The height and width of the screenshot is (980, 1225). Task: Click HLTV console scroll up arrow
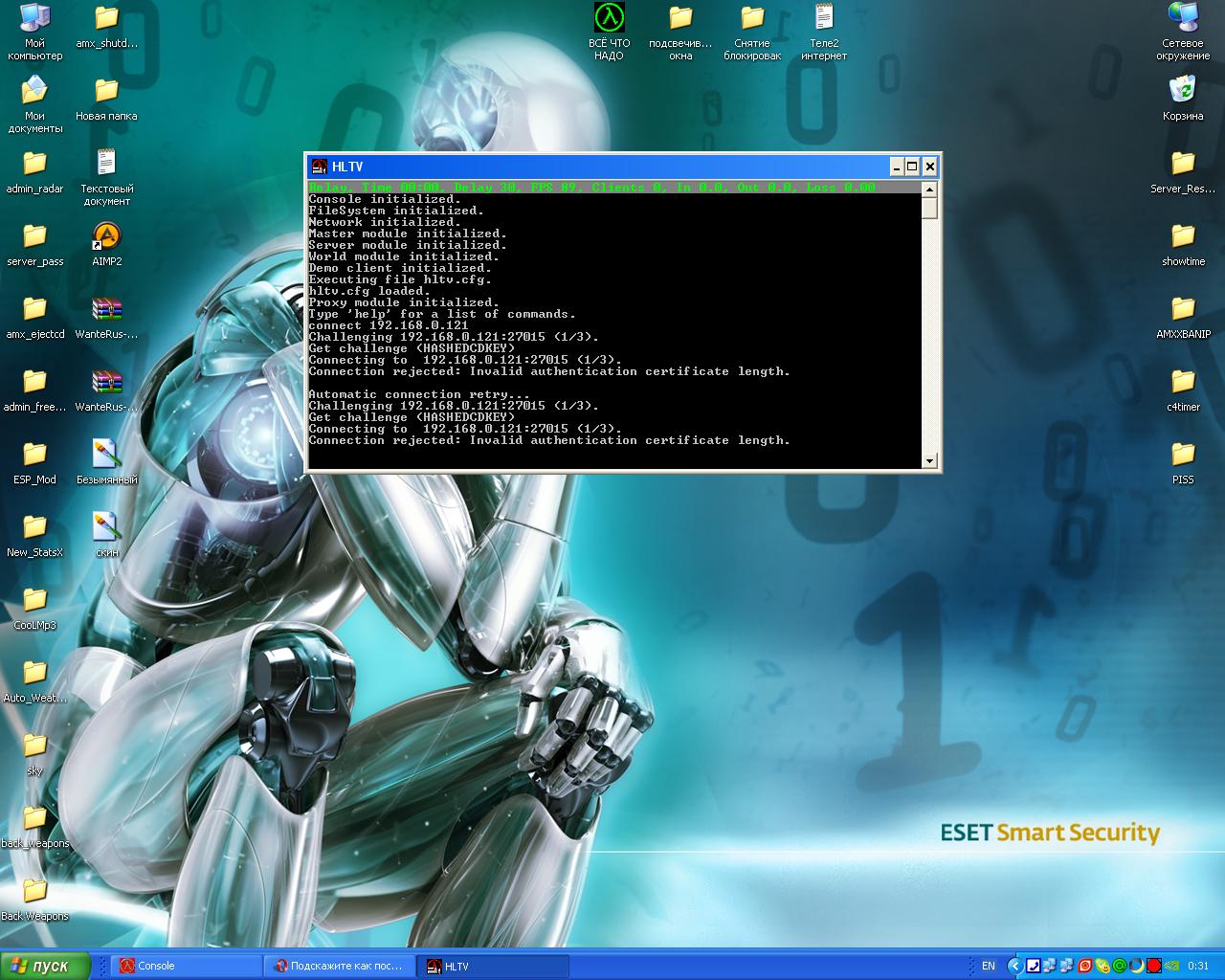[x=929, y=189]
